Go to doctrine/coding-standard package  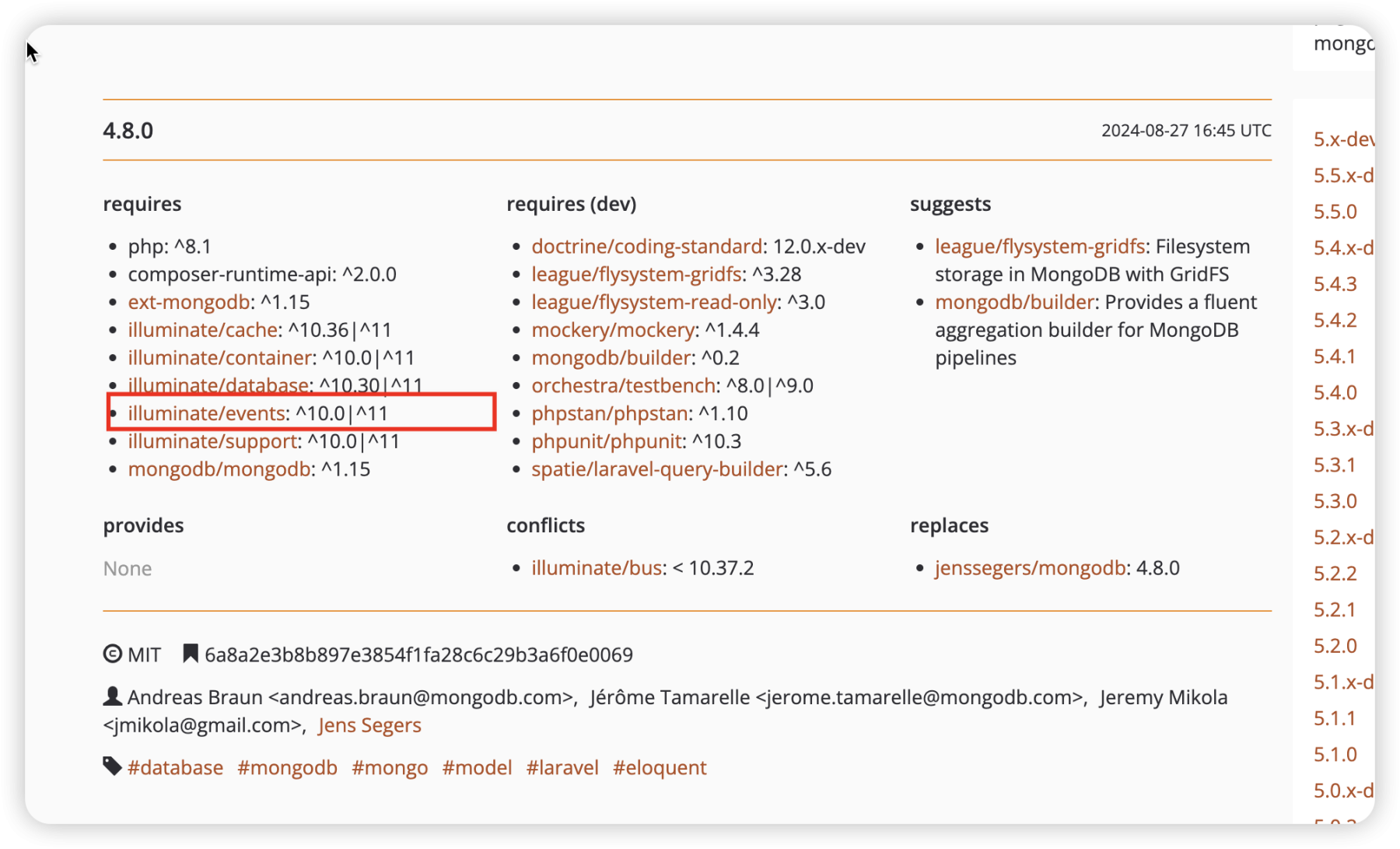pos(646,247)
